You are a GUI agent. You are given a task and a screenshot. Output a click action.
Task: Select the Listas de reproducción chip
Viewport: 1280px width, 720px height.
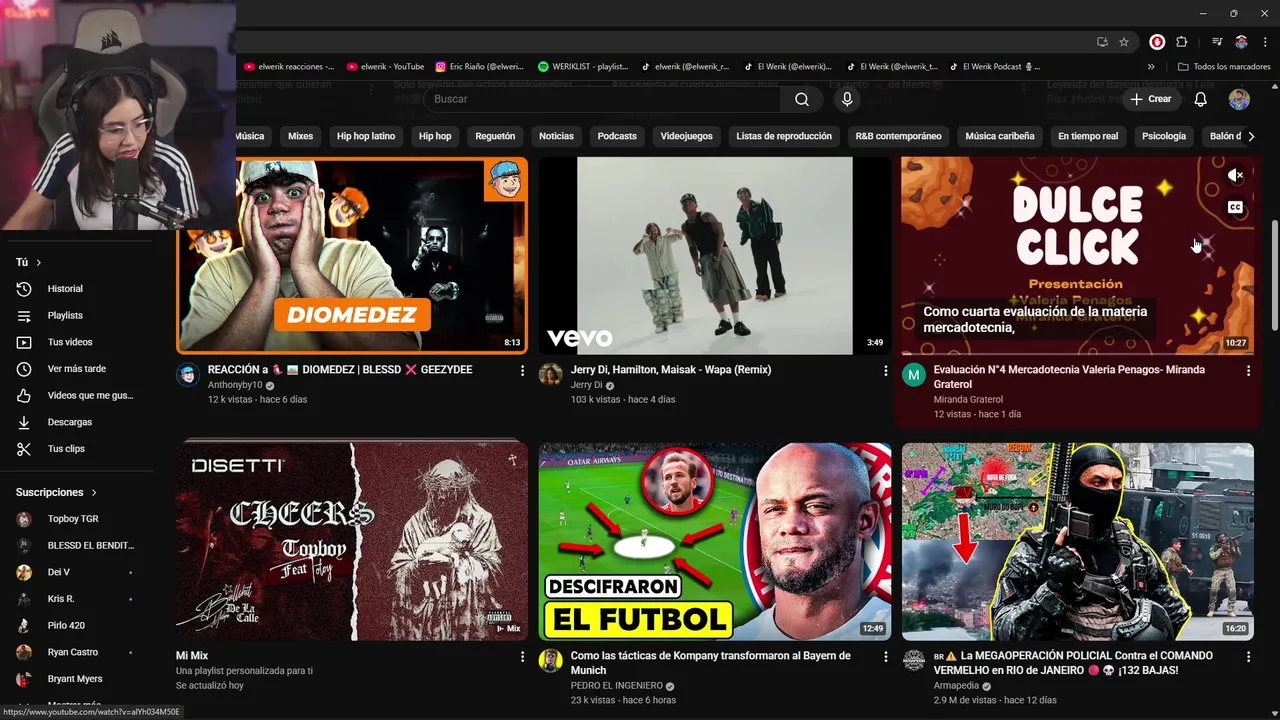pos(784,136)
